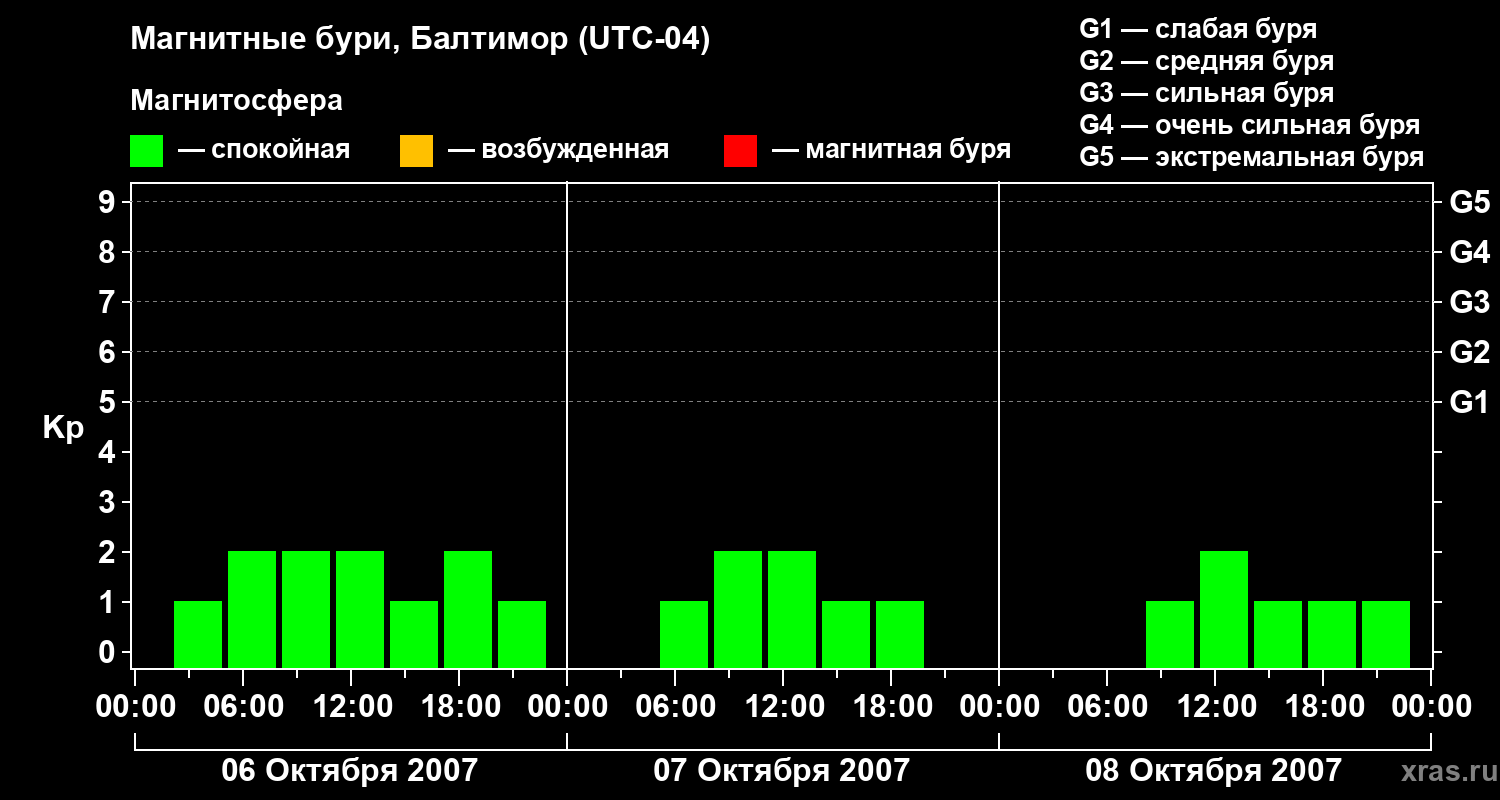Select legend line 'G3 — сильная буря'
This screenshot has height=800, width=1500.
[1206, 93]
